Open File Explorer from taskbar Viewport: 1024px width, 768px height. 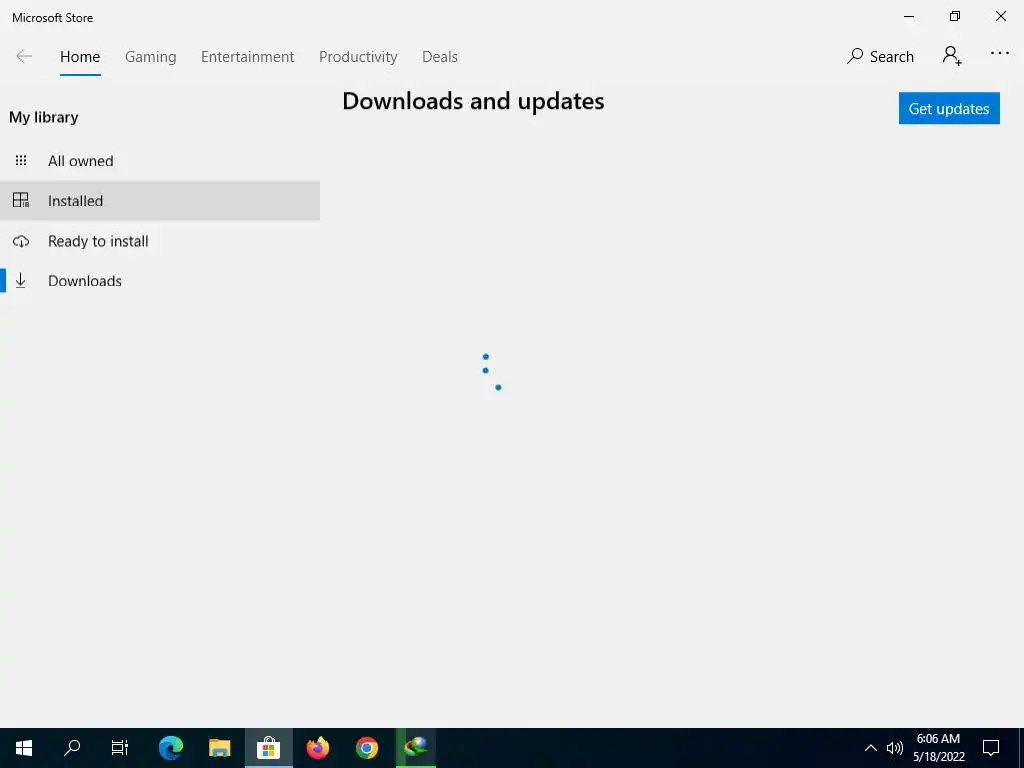point(219,748)
